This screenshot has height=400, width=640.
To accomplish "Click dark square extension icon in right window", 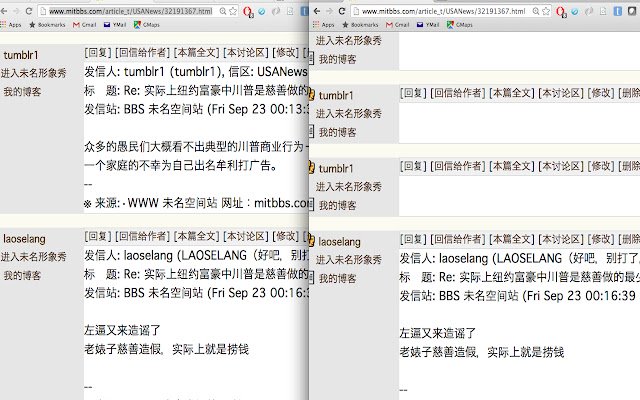I will [632, 11].
